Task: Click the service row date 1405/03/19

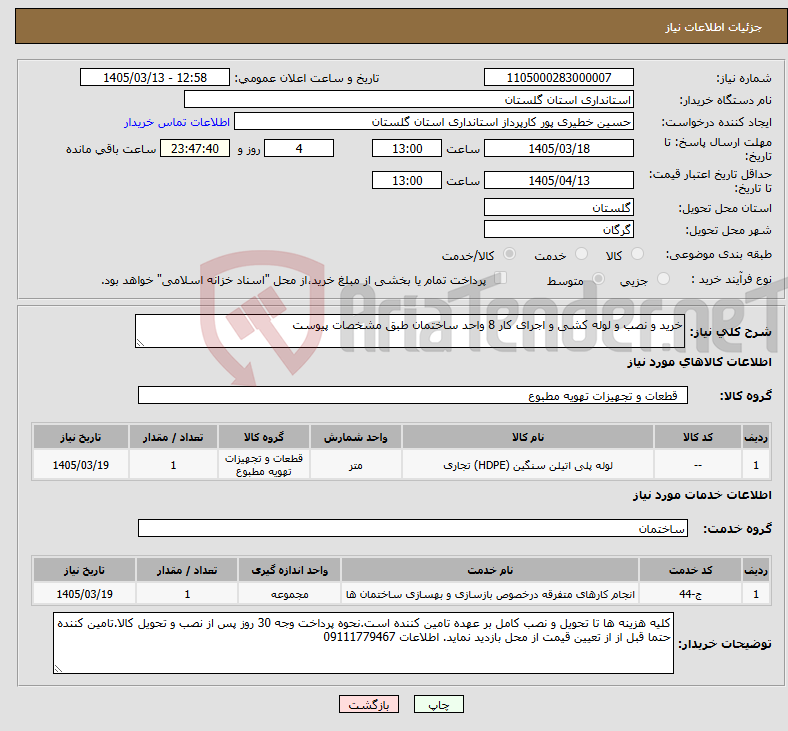Action: tap(84, 594)
